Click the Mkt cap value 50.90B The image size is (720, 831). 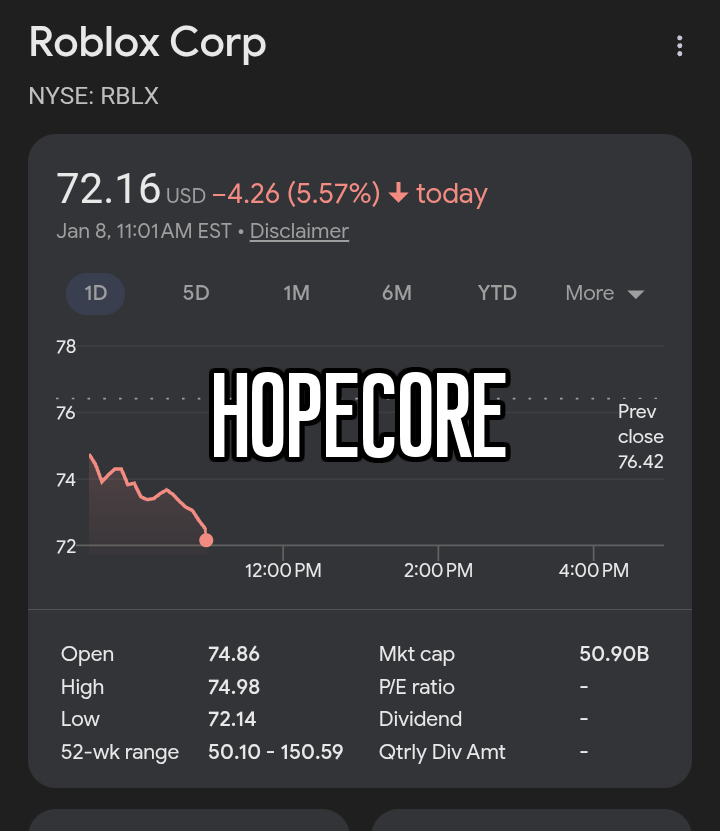pos(614,654)
